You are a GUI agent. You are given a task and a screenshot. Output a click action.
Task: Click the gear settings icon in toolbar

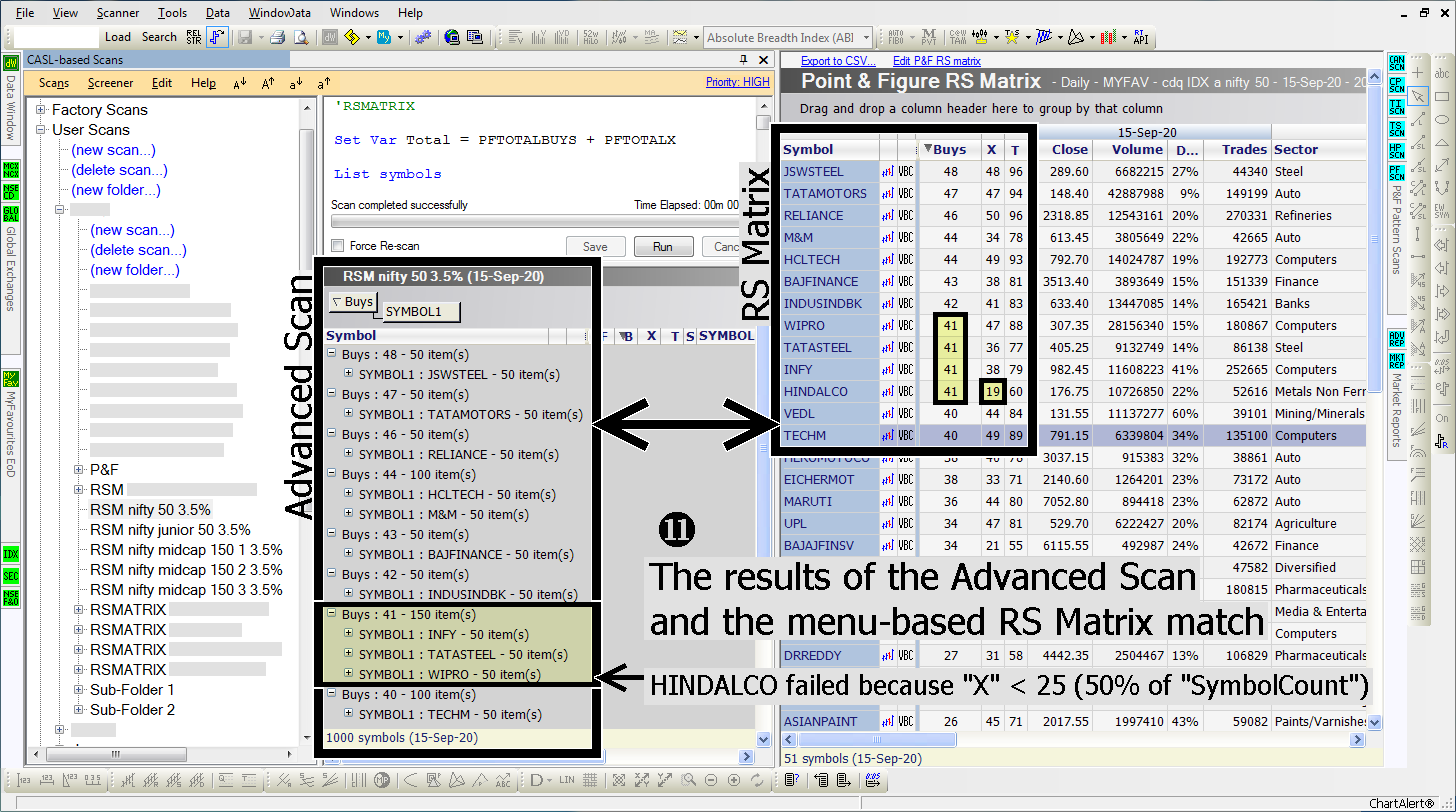point(423,37)
